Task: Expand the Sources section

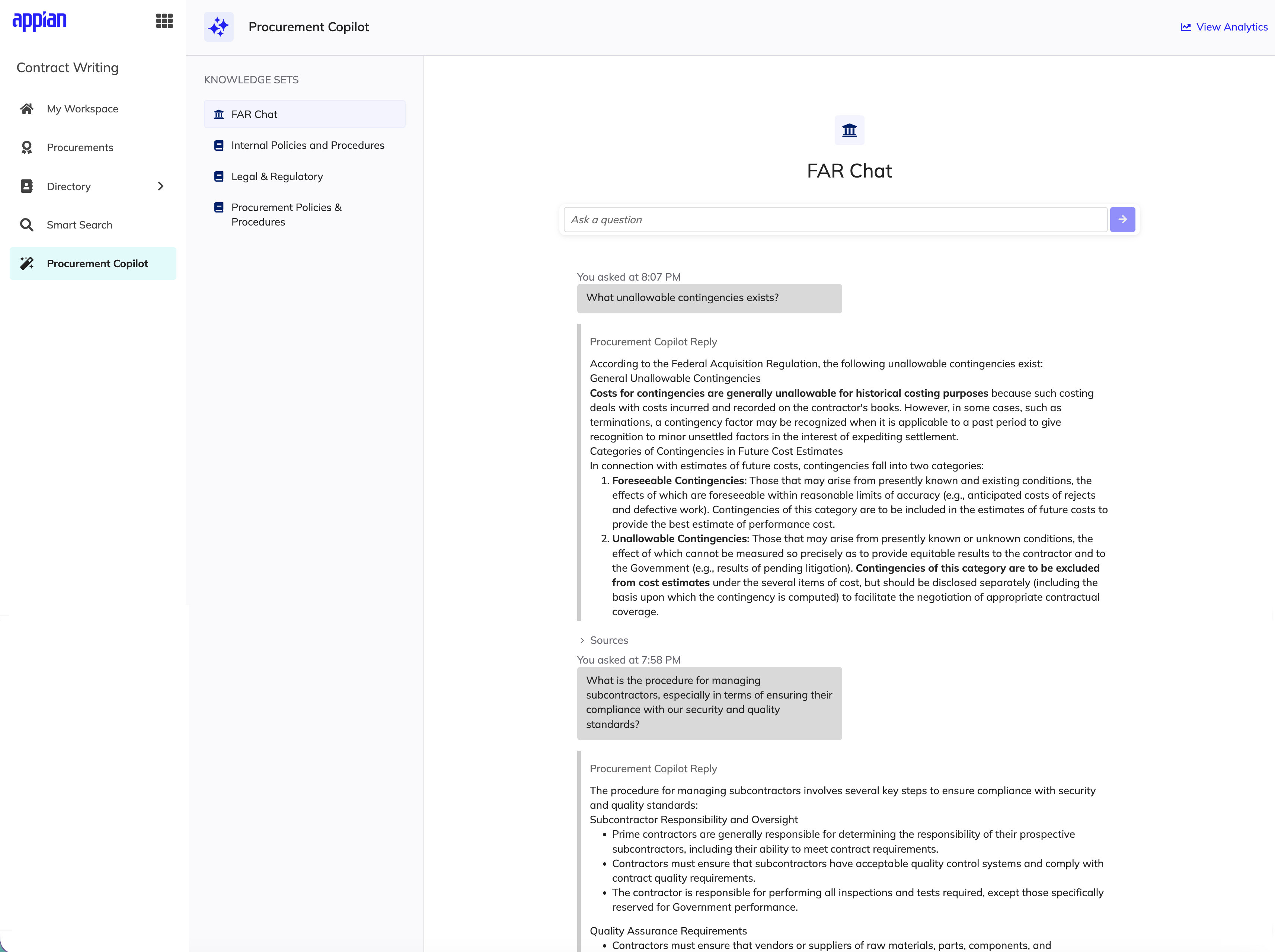Action: point(603,640)
